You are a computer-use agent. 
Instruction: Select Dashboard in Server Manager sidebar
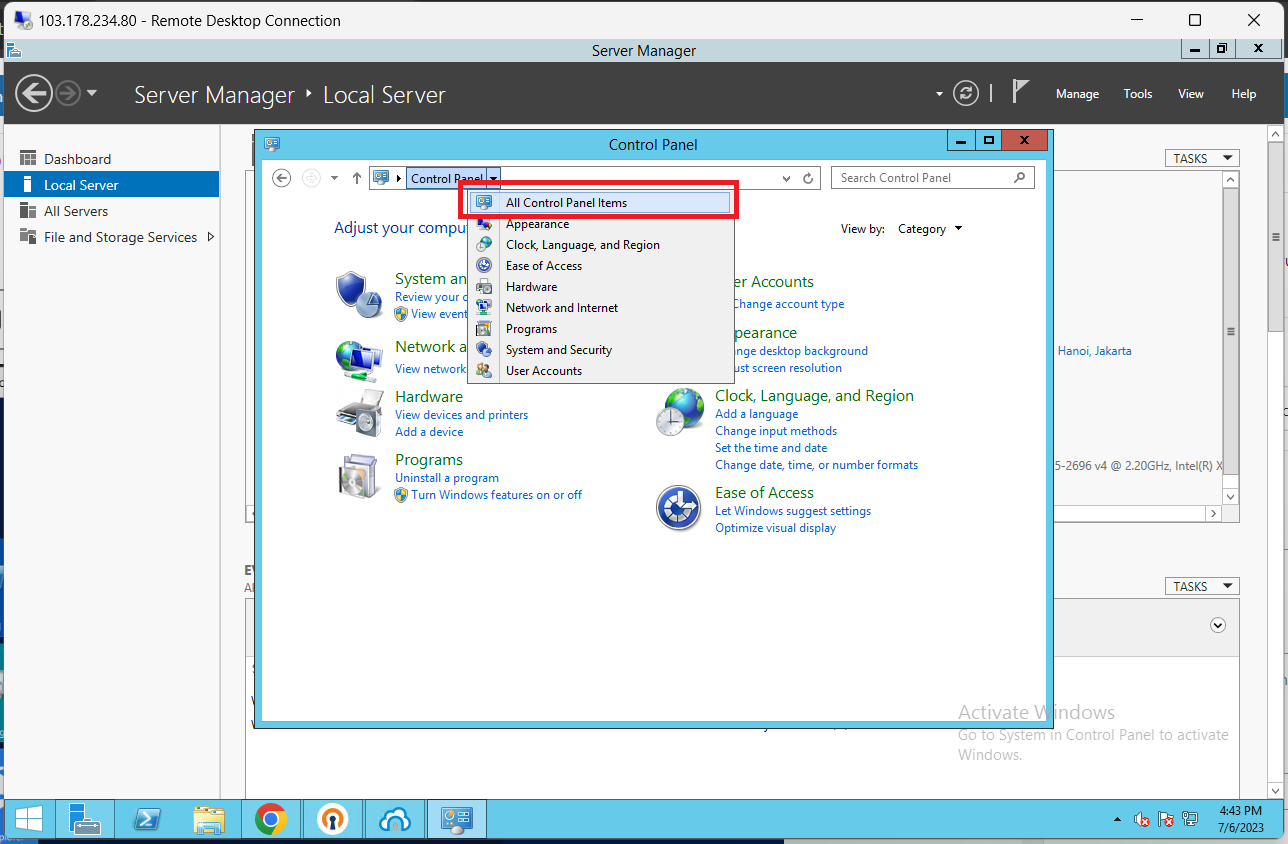click(111, 159)
